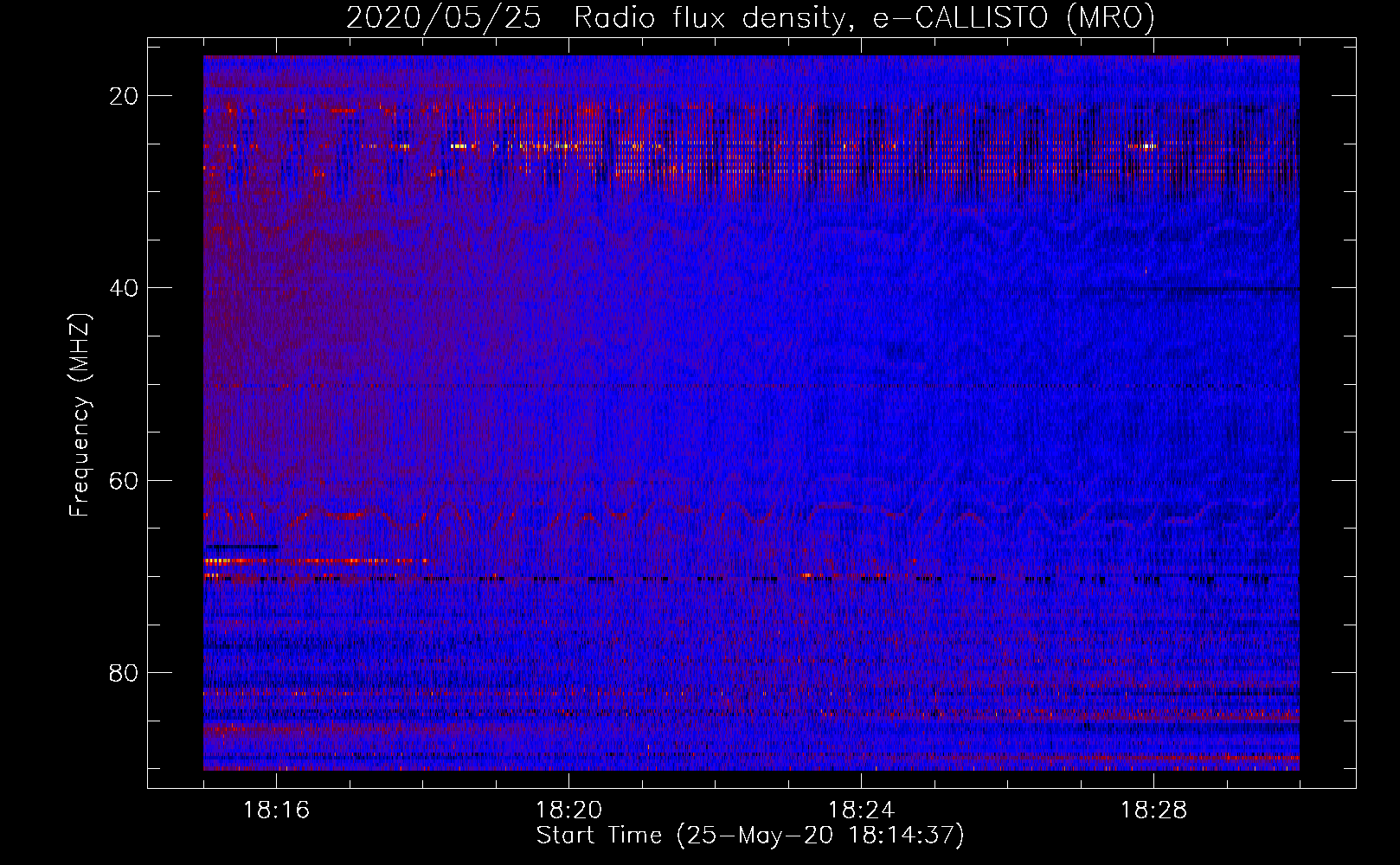Click the 80 MHz frequency tick label
Image resolution: width=1400 pixels, height=865 pixels.
(x=124, y=673)
